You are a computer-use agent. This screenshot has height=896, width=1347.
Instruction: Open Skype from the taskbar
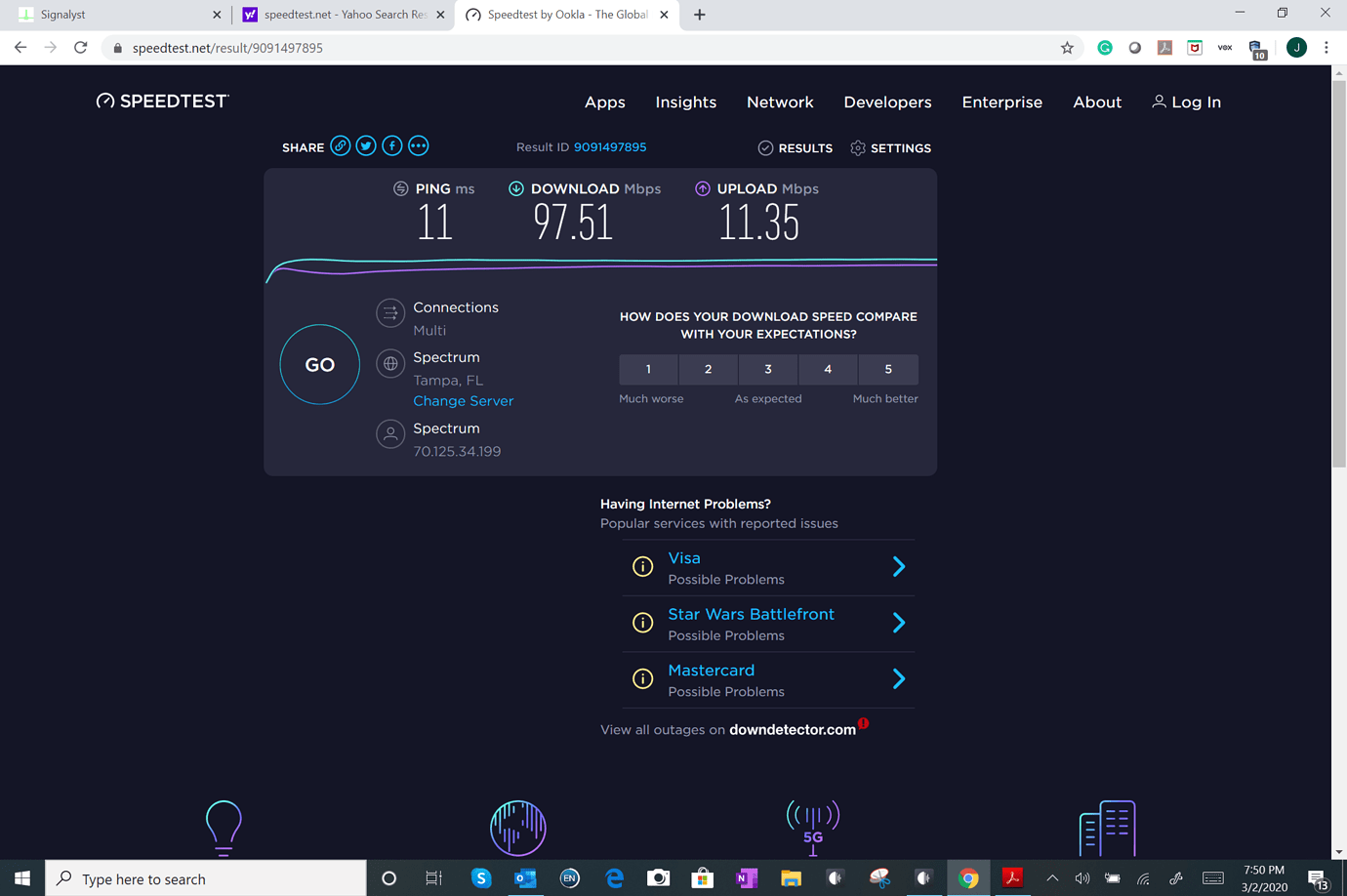[481, 878]
